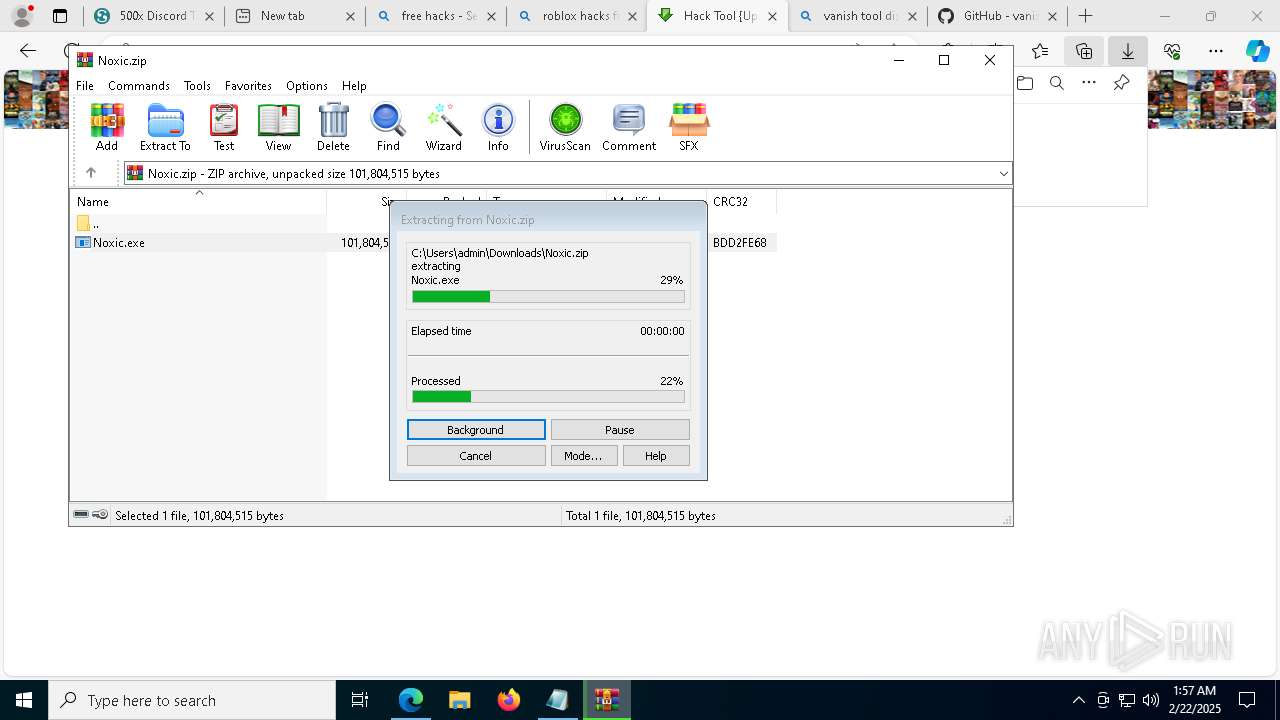Open the Options menu
The height and width of the screenshot is (720, 1280).
[307, 86]
